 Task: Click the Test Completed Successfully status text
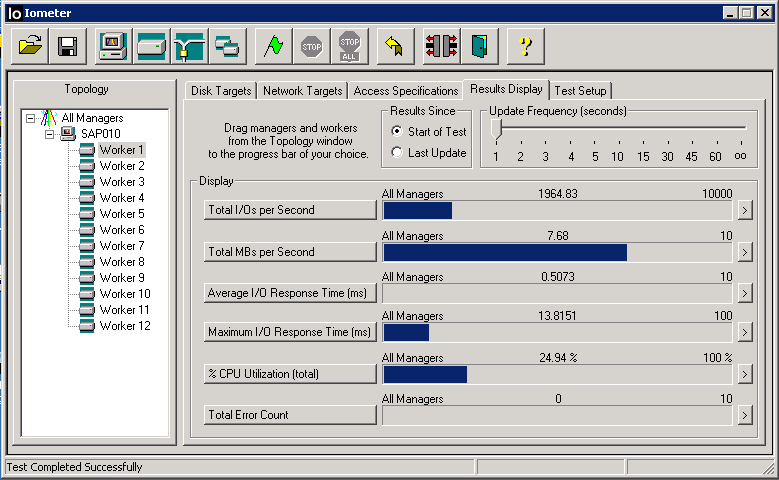74,467
